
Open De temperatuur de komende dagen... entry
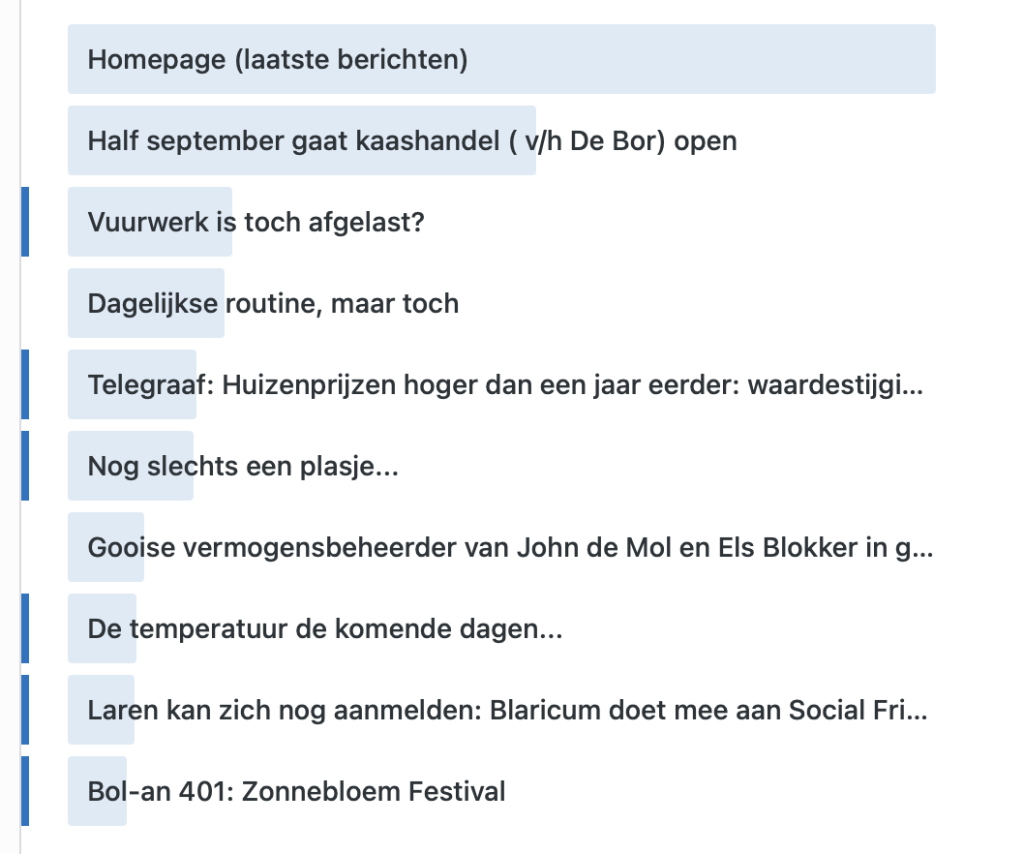point(325,629)
